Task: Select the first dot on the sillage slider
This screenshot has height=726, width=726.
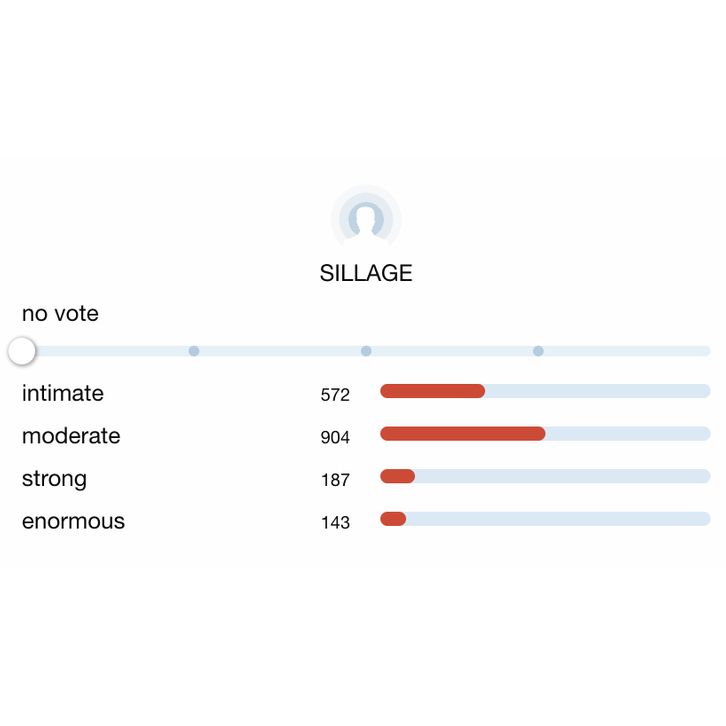Action: [x=194, y=351]
